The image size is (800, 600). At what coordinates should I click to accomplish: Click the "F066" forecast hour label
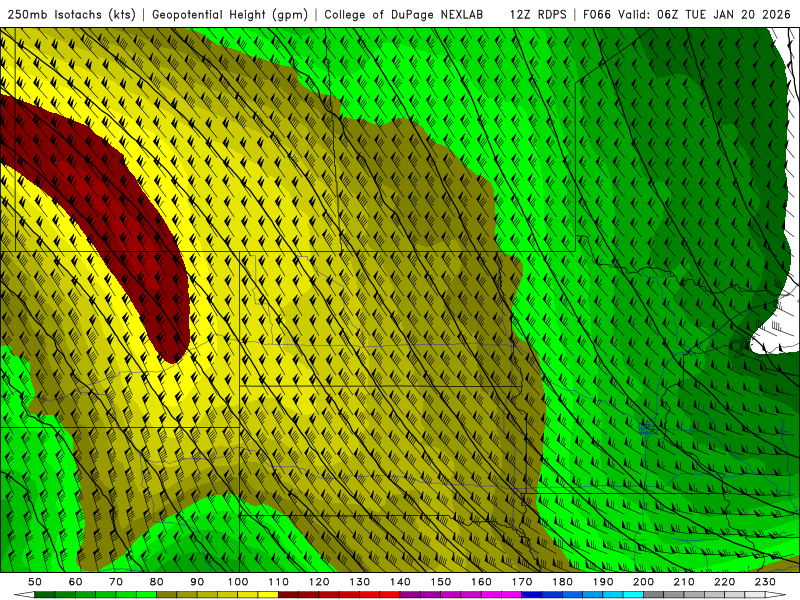click(597, 15)
